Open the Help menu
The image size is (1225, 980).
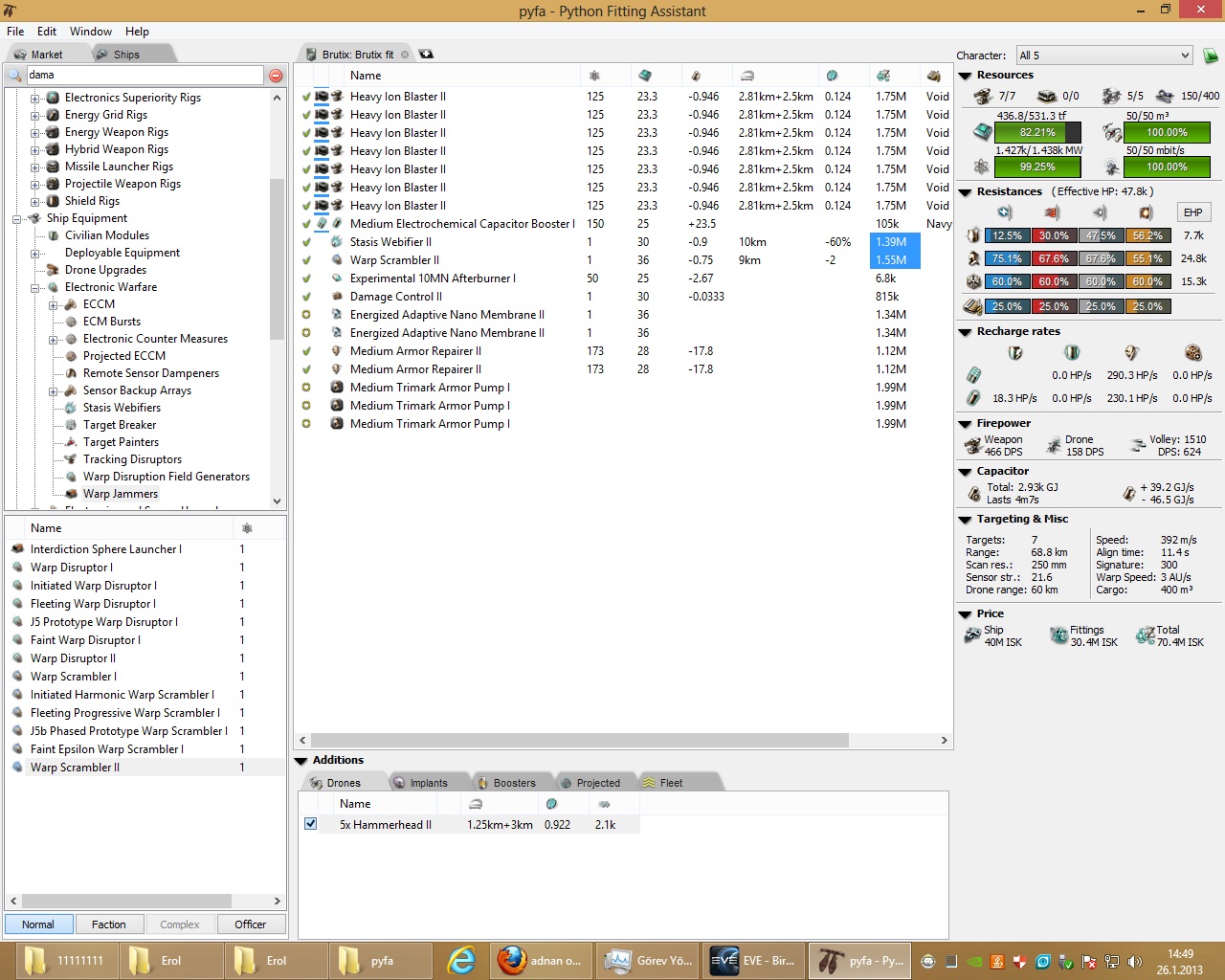137,32
